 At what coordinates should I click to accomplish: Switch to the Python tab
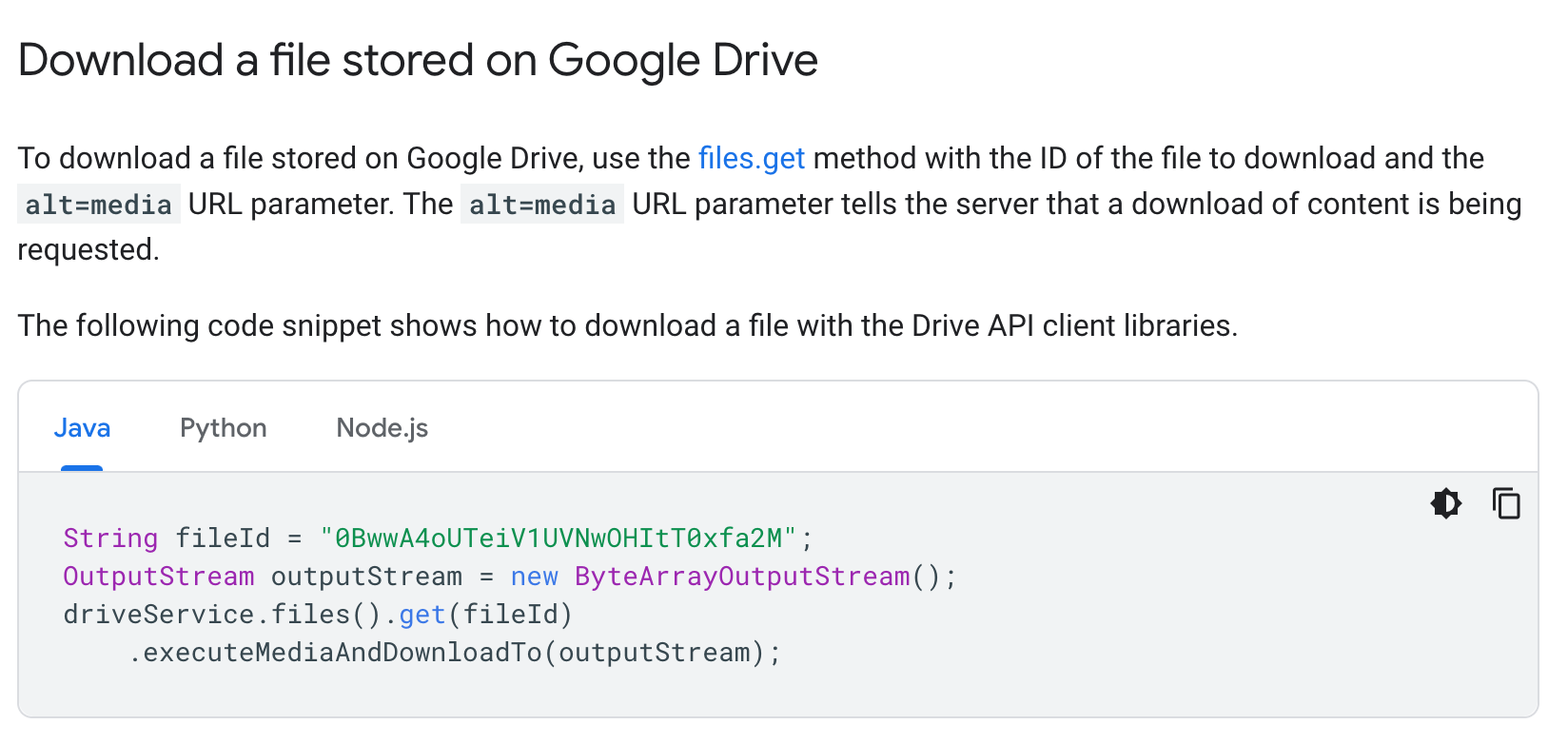click(224, 428)
